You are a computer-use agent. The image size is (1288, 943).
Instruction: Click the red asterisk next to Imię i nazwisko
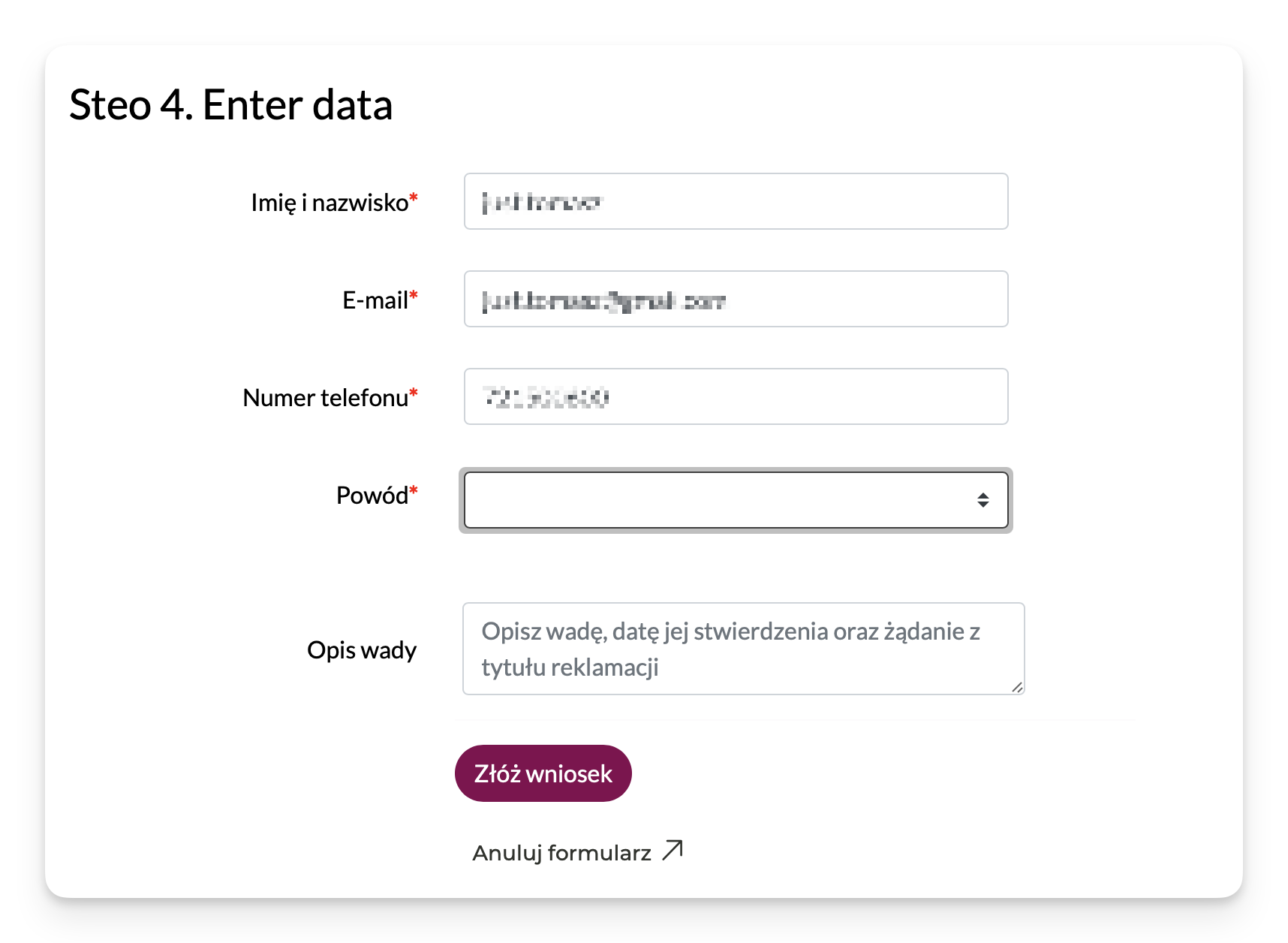[x=414, y=199]
